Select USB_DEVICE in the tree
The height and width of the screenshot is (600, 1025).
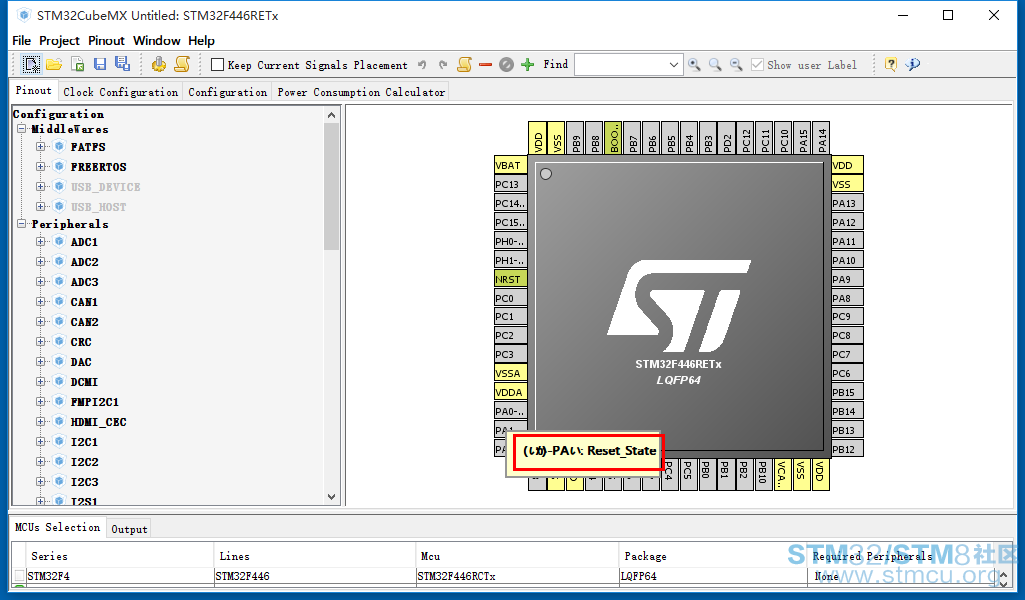click(x=105, y=187)
